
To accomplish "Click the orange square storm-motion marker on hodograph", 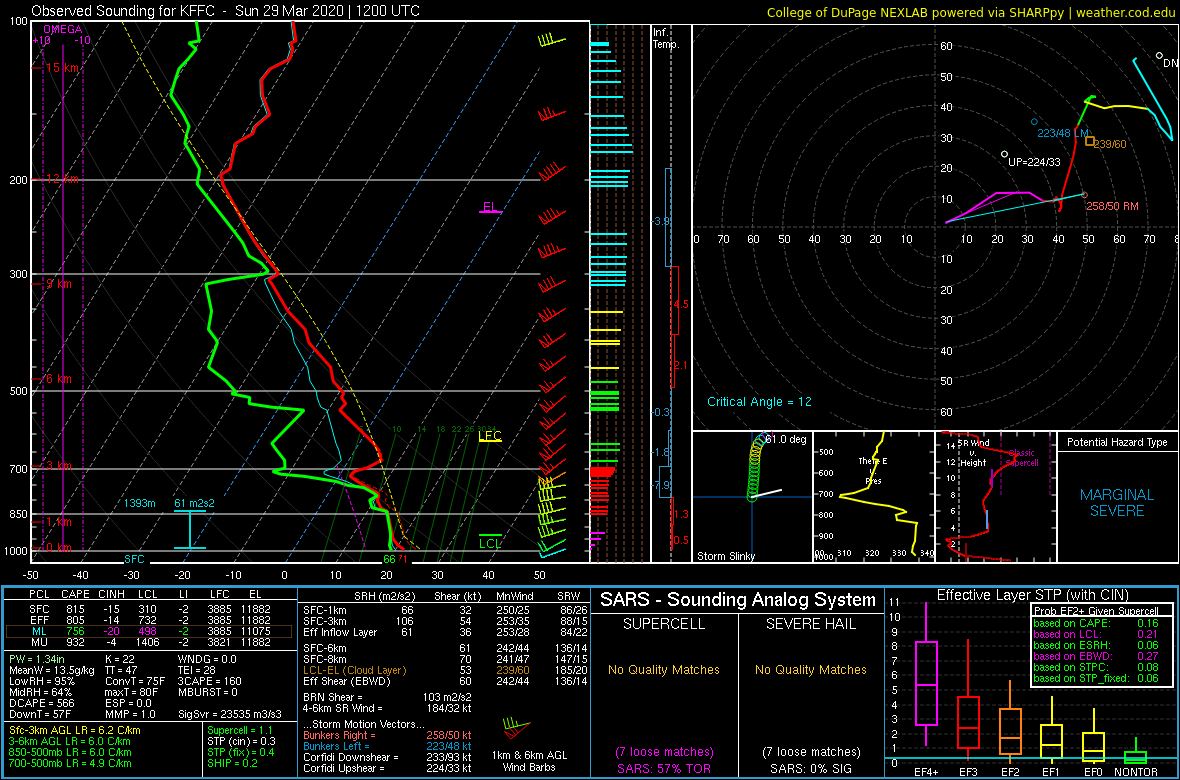I will tap(1089, 141).
